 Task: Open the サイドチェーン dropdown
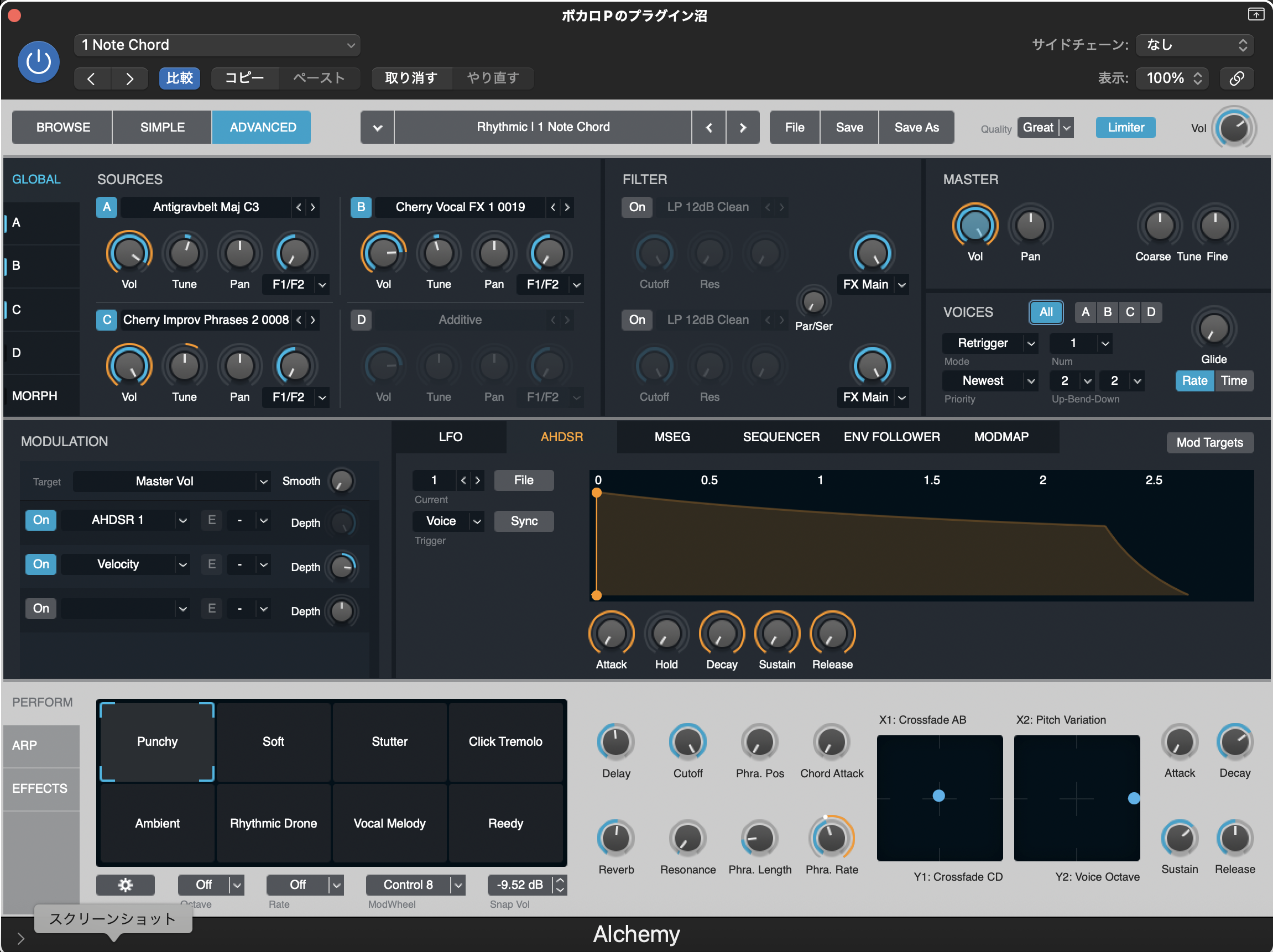tap(1194, 45)
